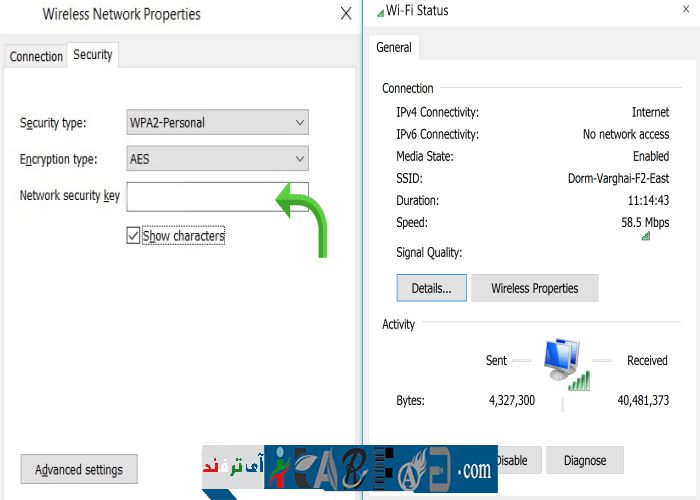
Task: Select the Security tab
Action: pos(93,55)
